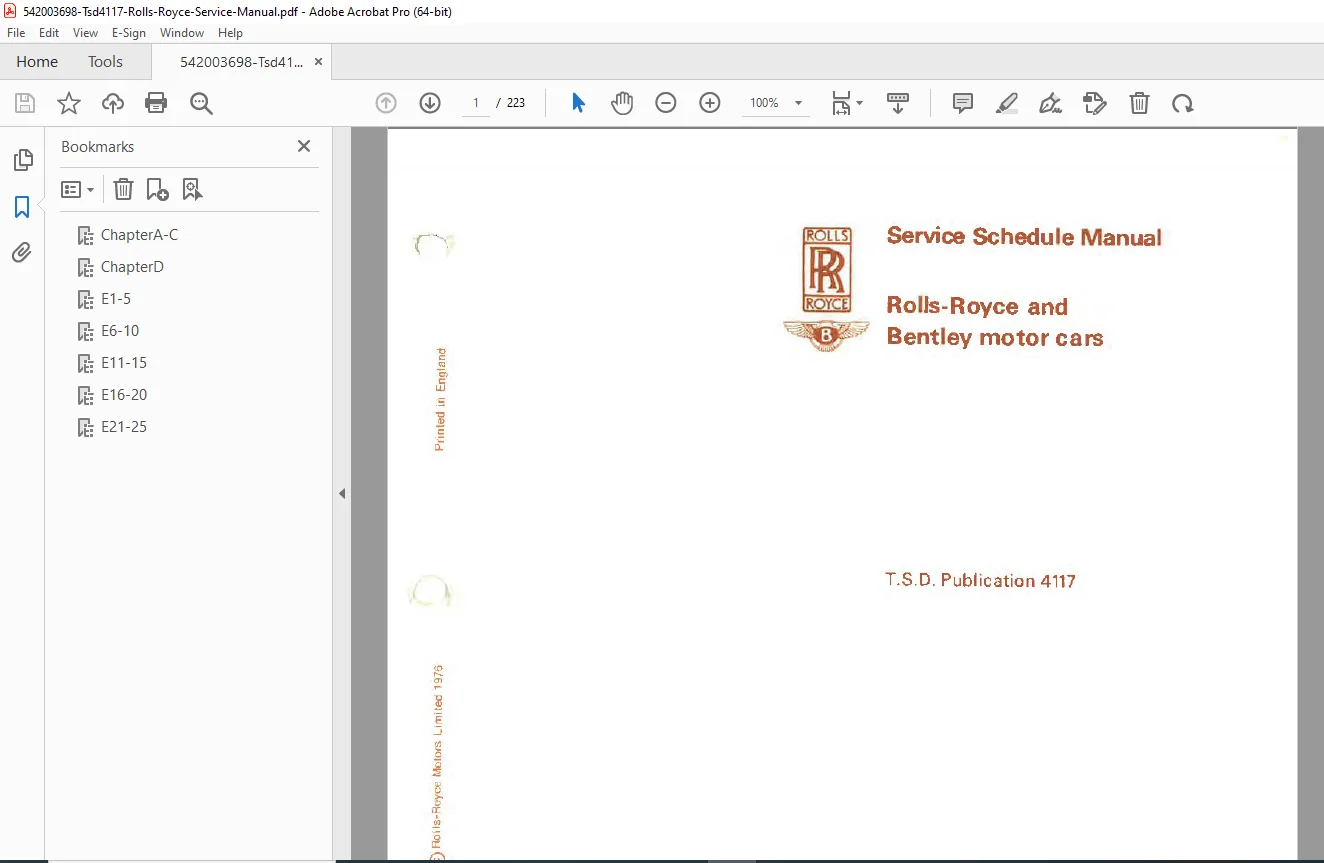
Task: Delete the selected bookmark
Action: point(123,189)
